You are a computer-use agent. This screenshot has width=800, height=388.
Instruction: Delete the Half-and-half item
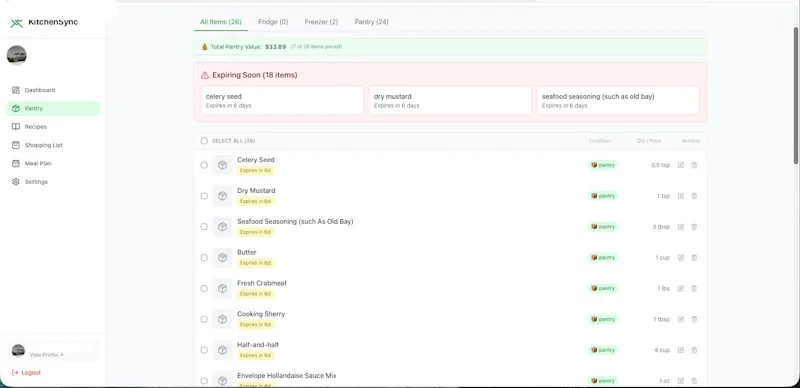click(x=694, y=350)
